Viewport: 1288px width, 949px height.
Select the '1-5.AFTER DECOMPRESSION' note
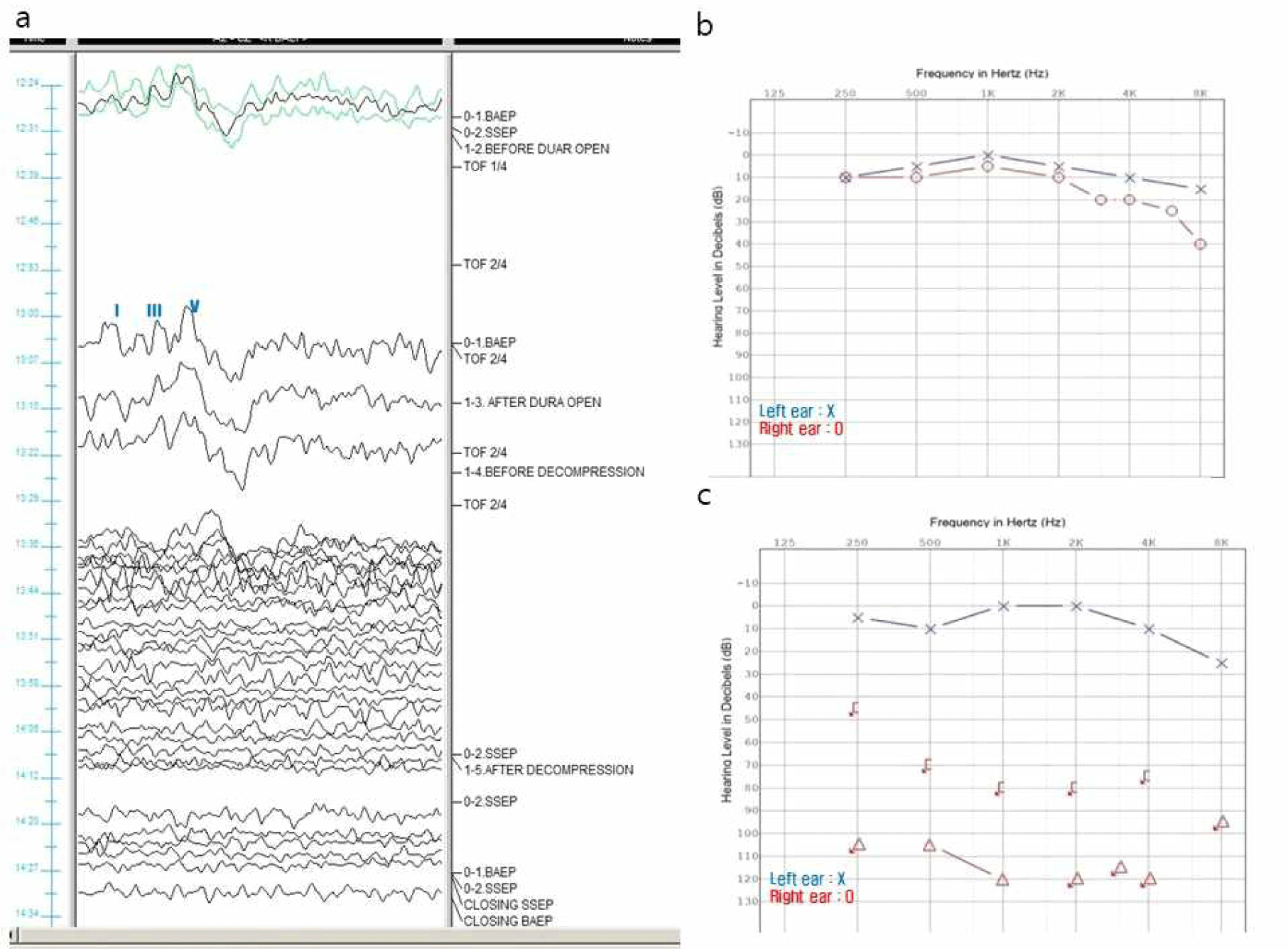(548, 770)
